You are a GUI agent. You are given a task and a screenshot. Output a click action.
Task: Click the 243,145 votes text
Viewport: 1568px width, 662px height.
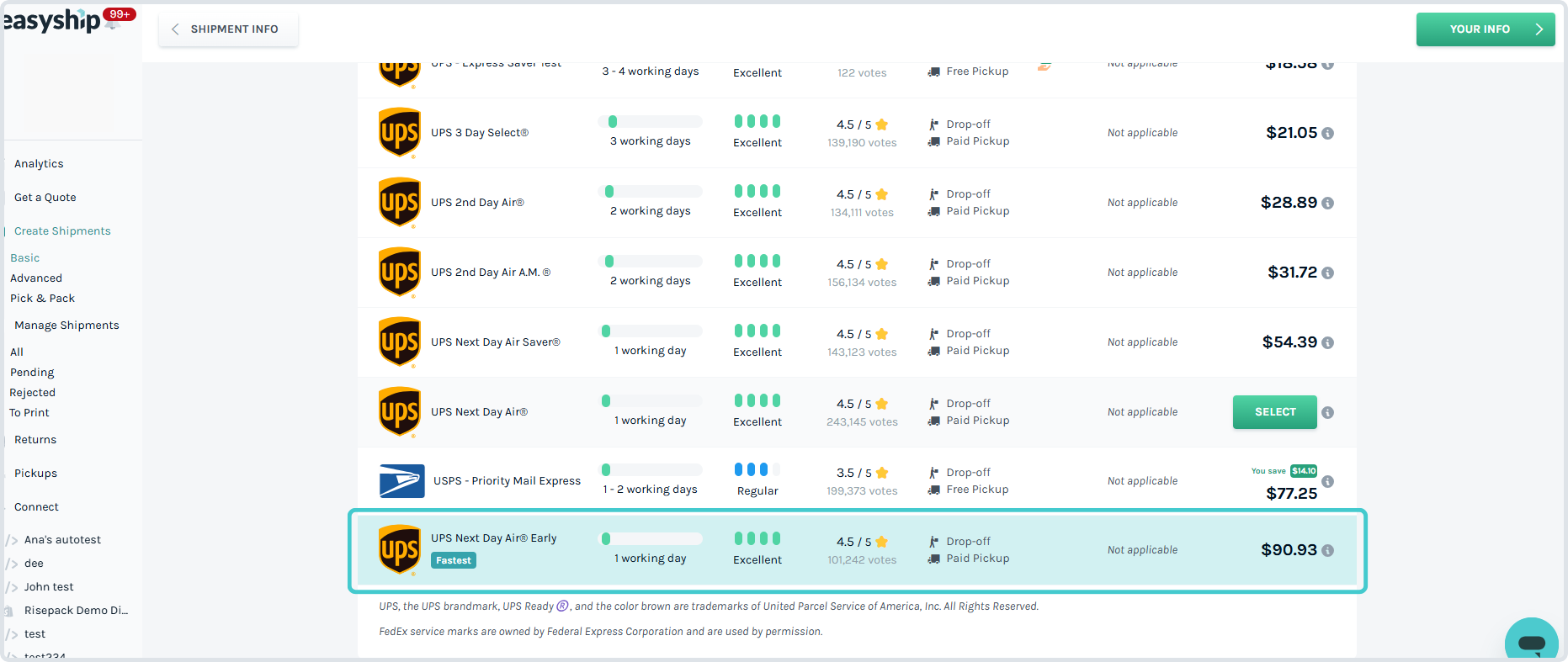862,422
